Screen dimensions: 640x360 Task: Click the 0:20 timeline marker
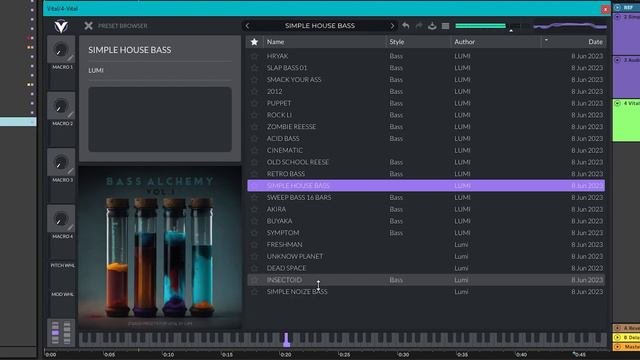pyautogui.click(x=286, y=354)
